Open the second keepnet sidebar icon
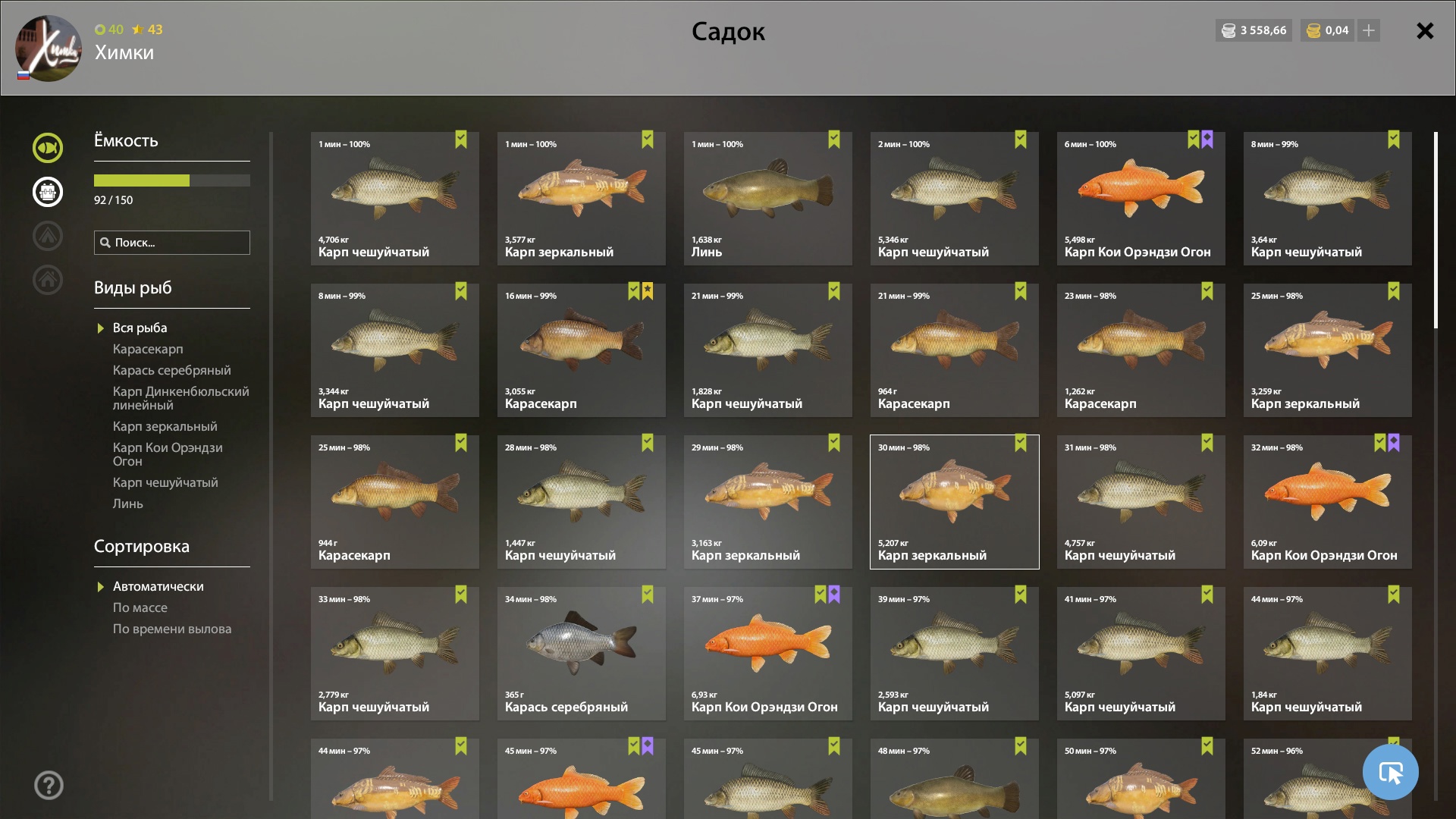 pyautogui.click(x=48, y=192)
